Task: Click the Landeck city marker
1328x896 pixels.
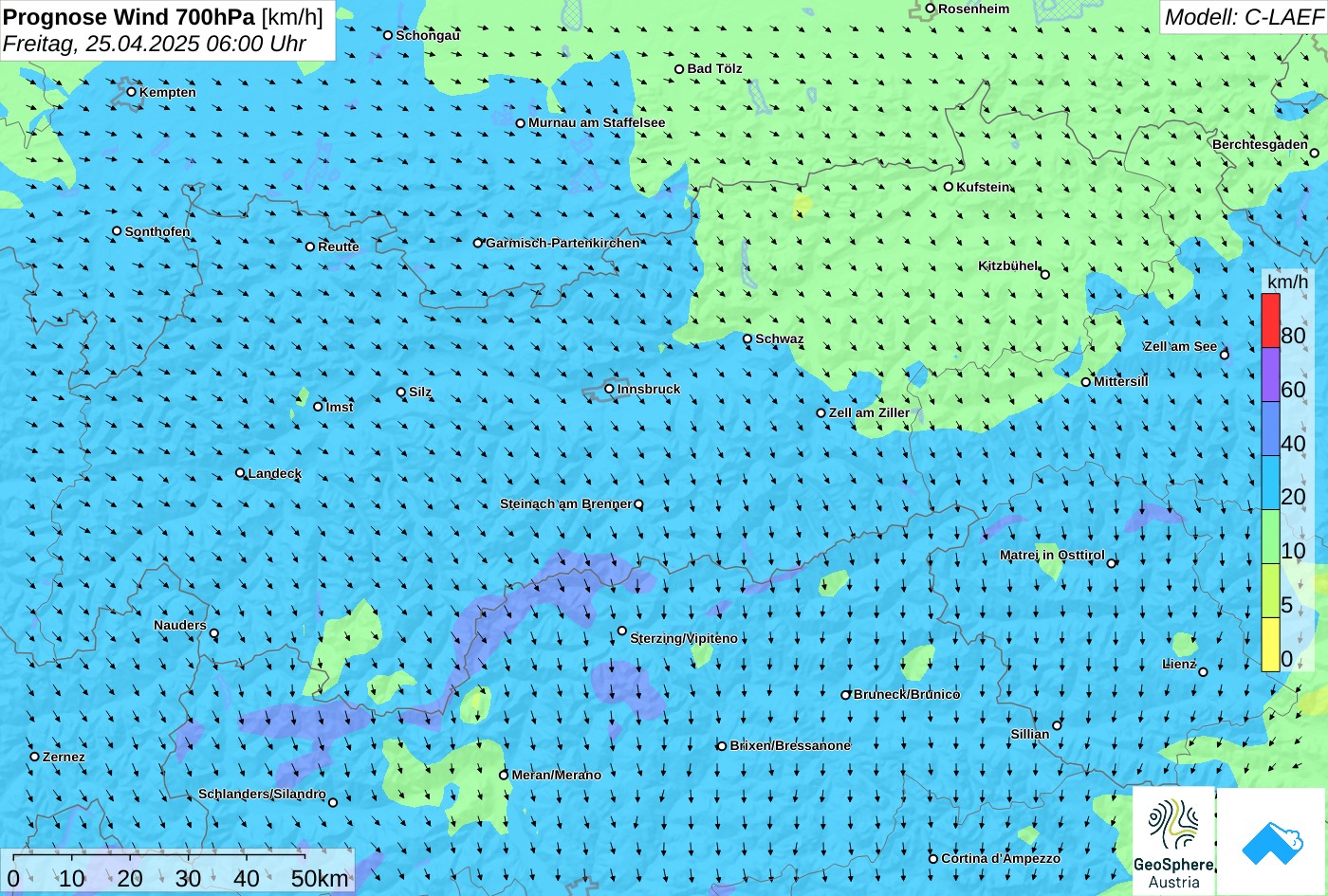Action: pos(240,473)
